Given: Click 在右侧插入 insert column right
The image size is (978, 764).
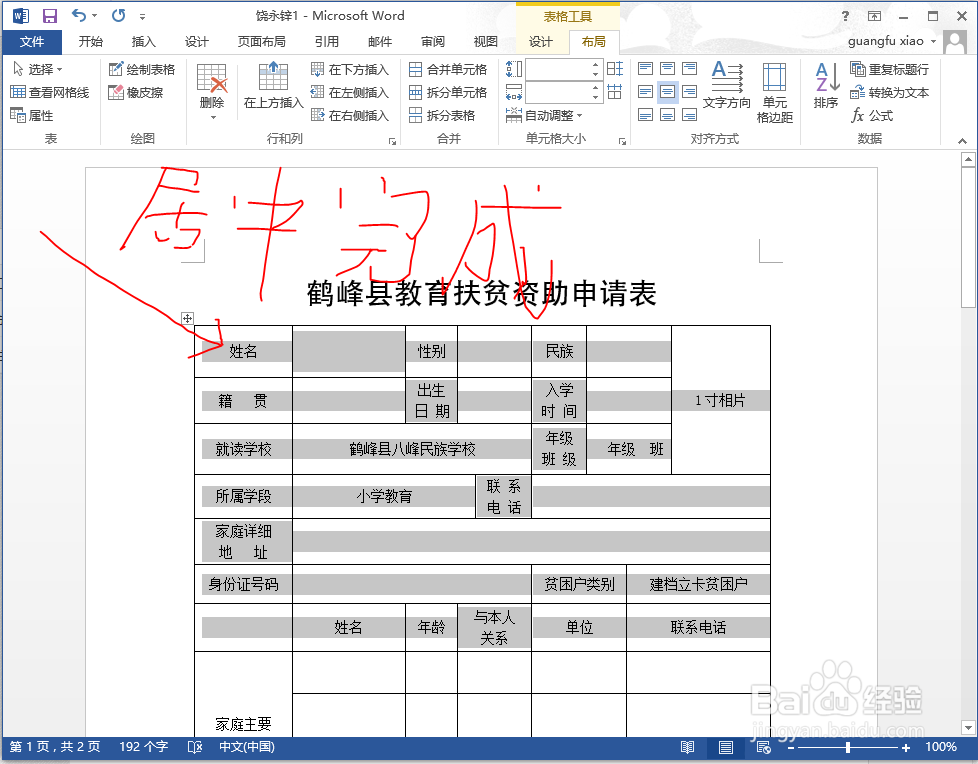Looking at the screenshot, I should 350,115.
